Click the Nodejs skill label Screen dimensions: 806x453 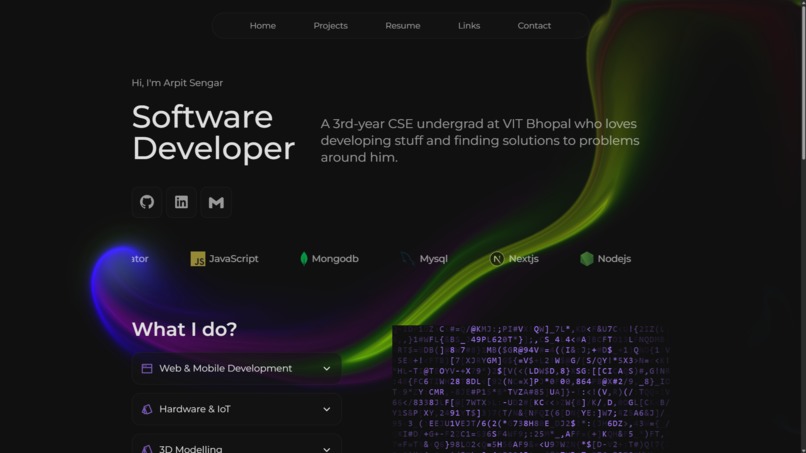coord(614,259)
